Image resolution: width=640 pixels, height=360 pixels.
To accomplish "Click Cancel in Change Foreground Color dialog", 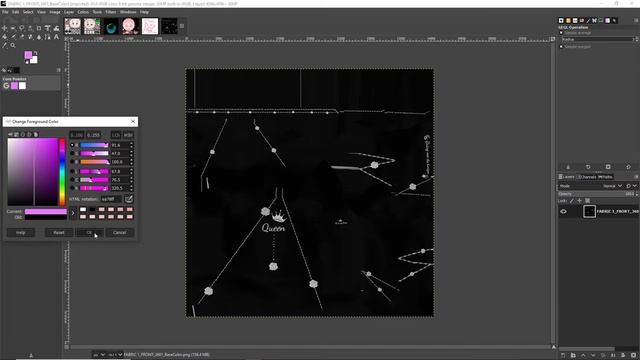I will point(120,233).
